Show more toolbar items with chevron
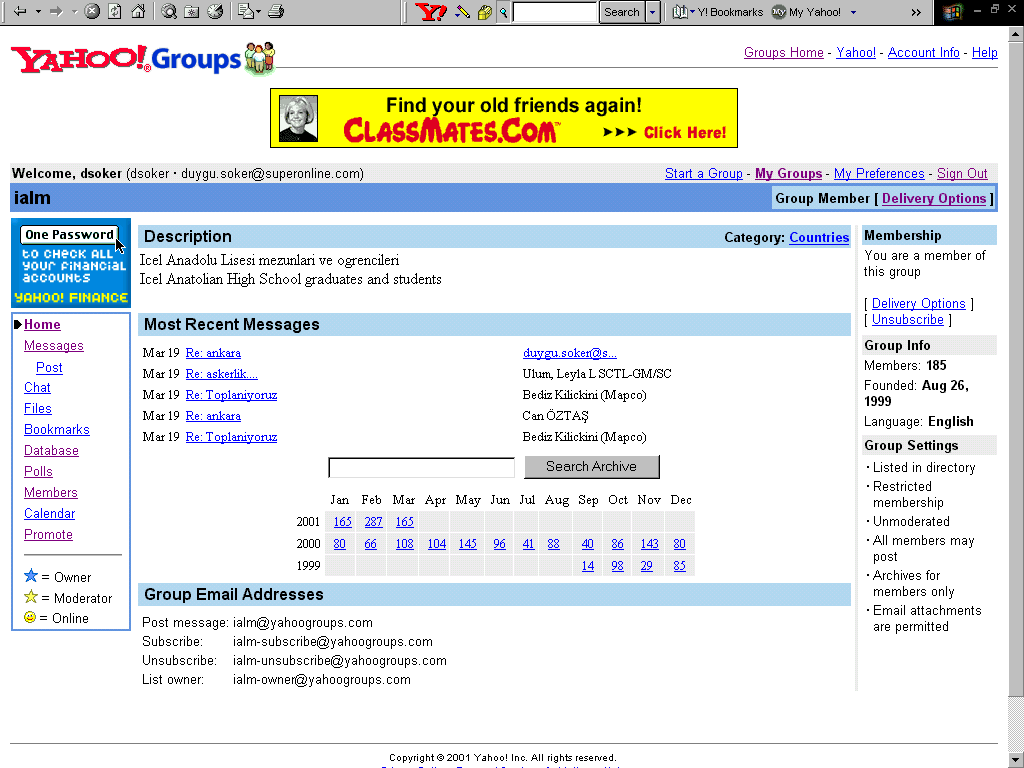This screenshot has width=1024, height=768. point(916,12)
